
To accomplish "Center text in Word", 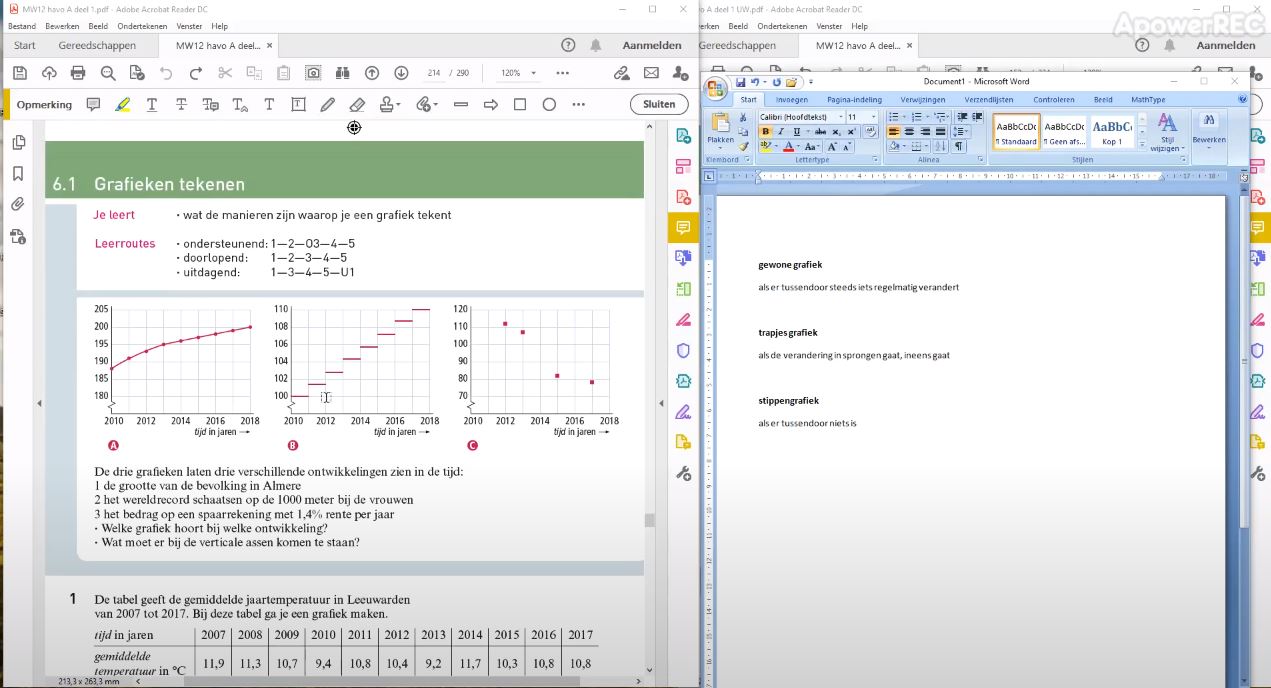I will pyautogui.click(x=910, y=132).
